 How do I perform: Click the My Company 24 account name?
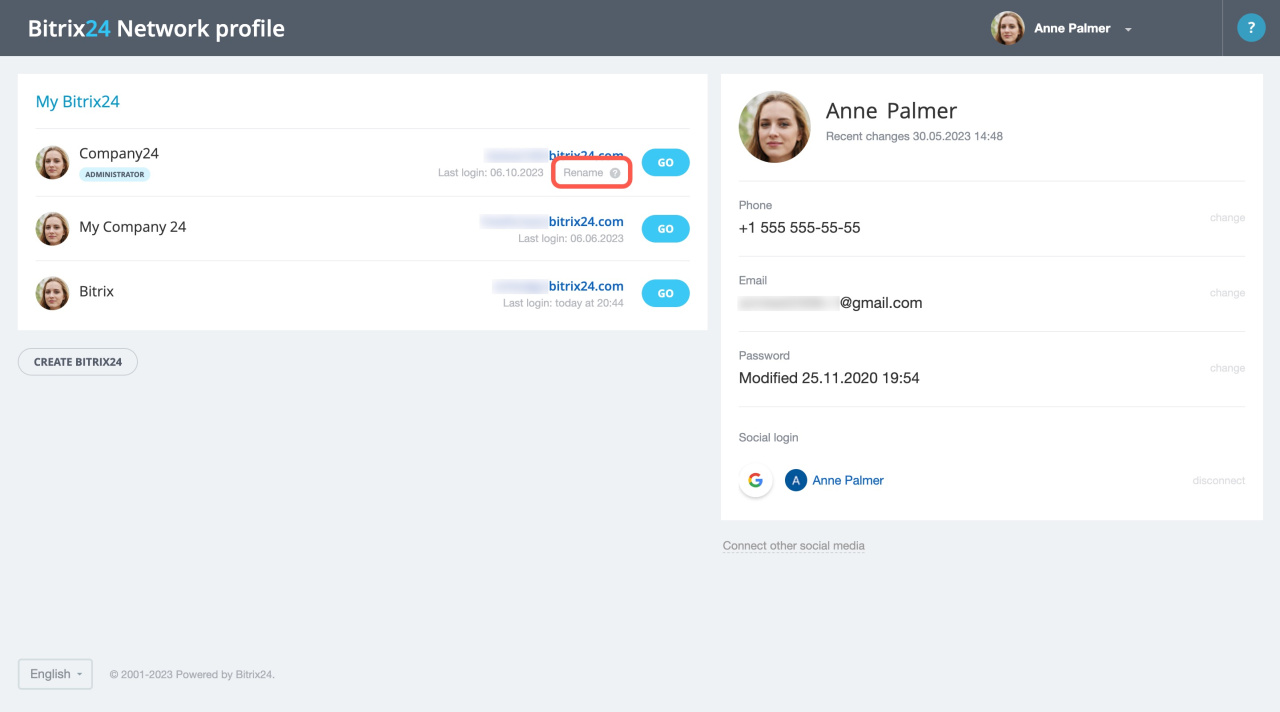133,227
